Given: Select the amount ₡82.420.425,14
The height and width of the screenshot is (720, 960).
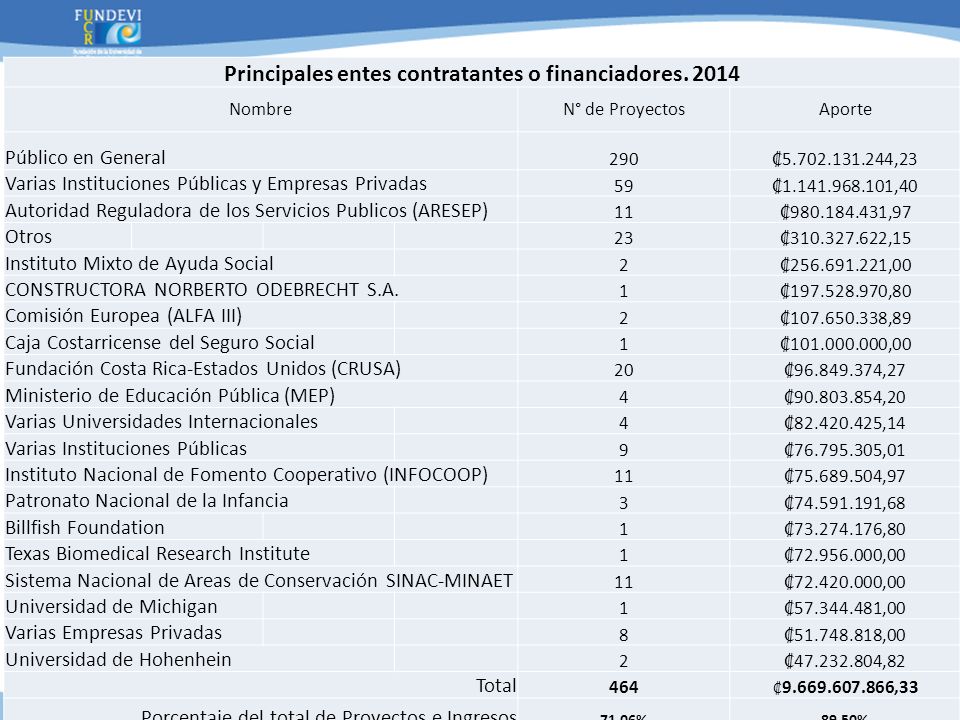Looking at the screenshot, I should [x=845, y=423].
